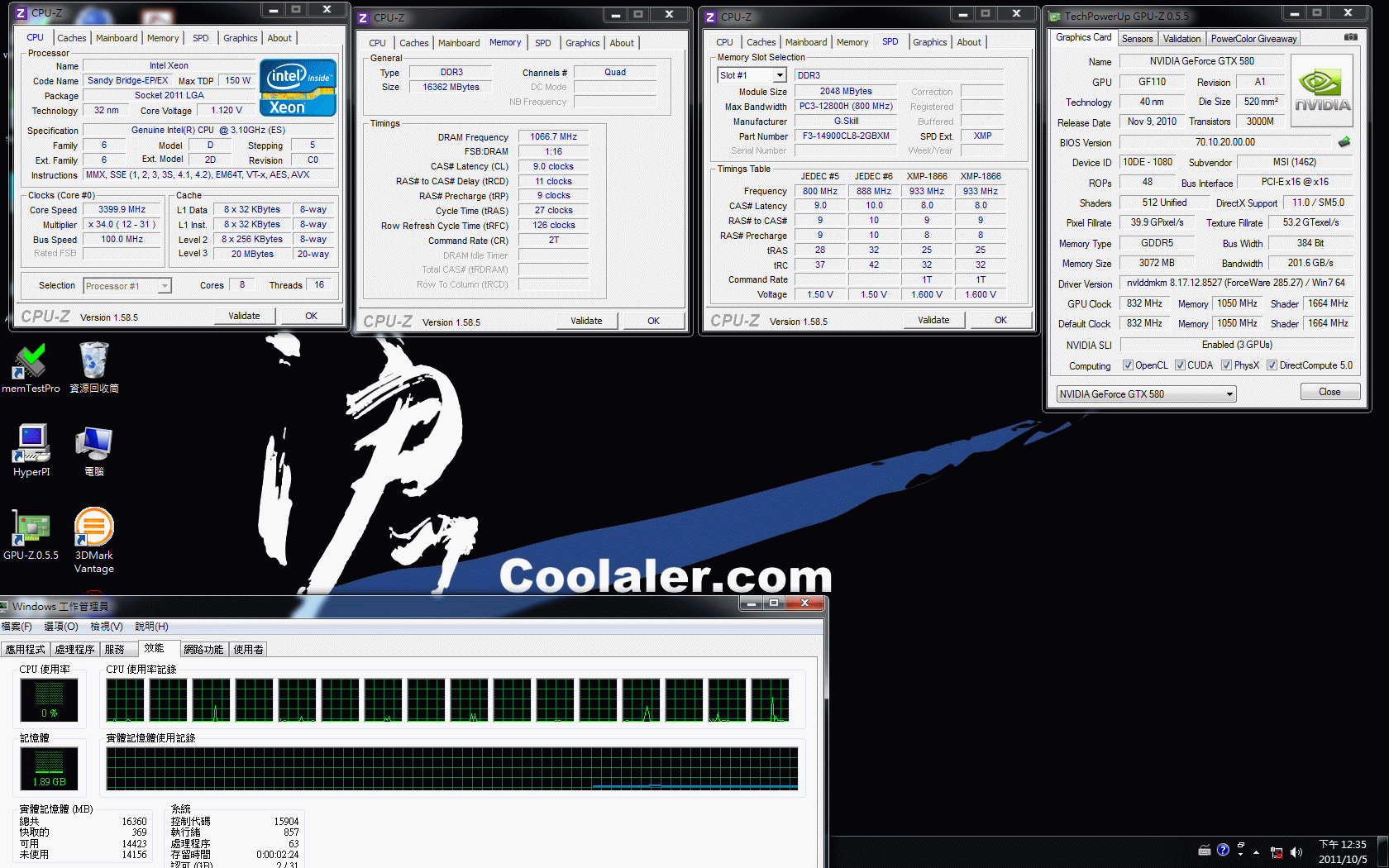Switch to 應用程式 tab in Task Manager
The width and height of the screenshot is (1389, 868).
(26, 650)
